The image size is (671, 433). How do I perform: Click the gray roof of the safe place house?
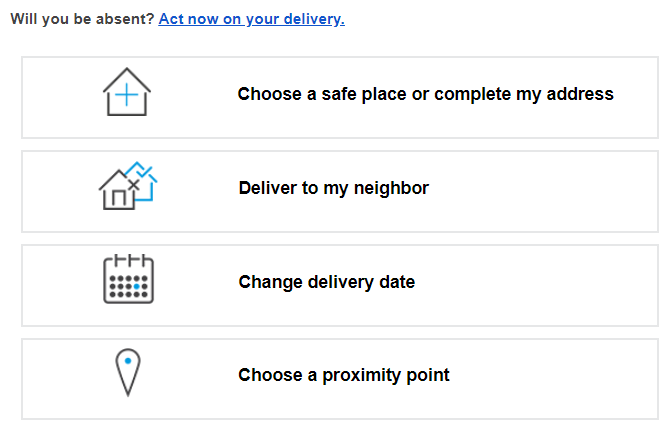click(127, 80)
